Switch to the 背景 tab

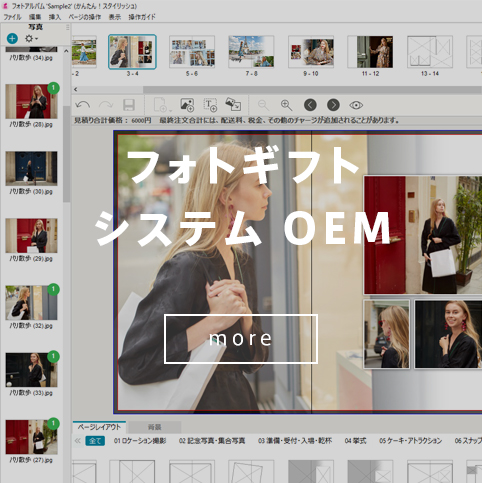(x=155, y=427)
